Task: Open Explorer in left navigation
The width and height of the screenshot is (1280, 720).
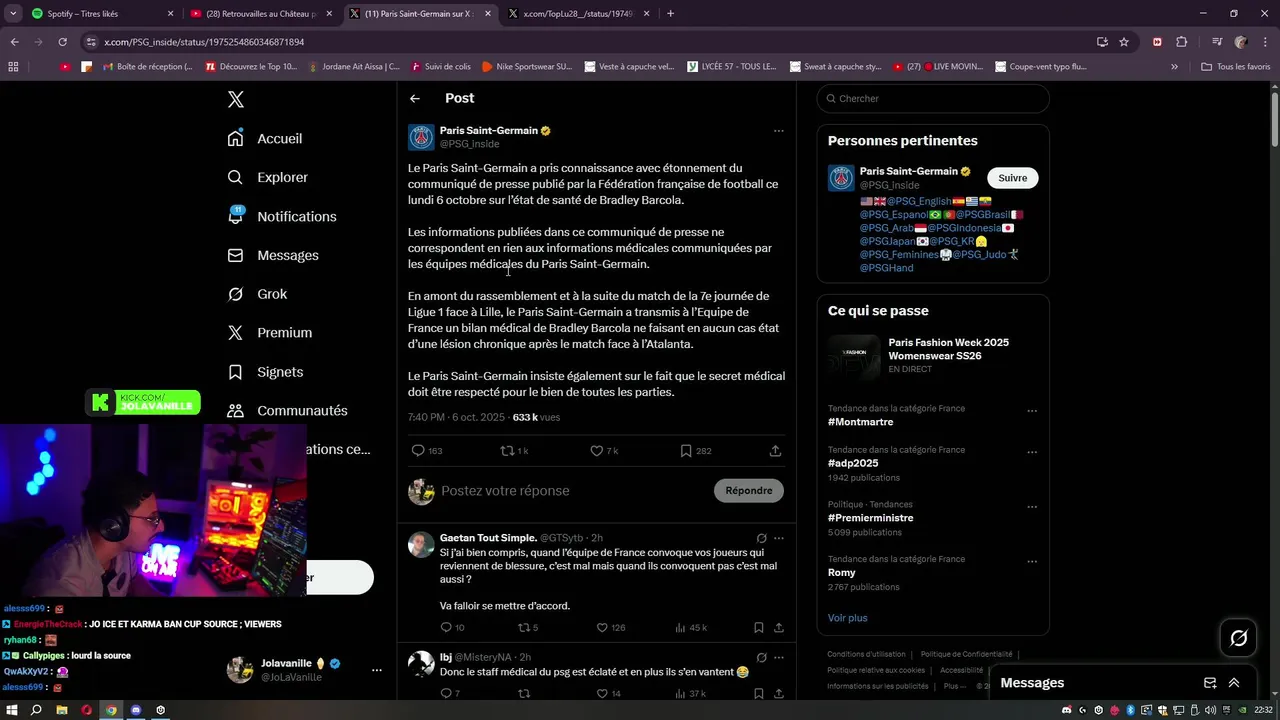Action: 268,177
